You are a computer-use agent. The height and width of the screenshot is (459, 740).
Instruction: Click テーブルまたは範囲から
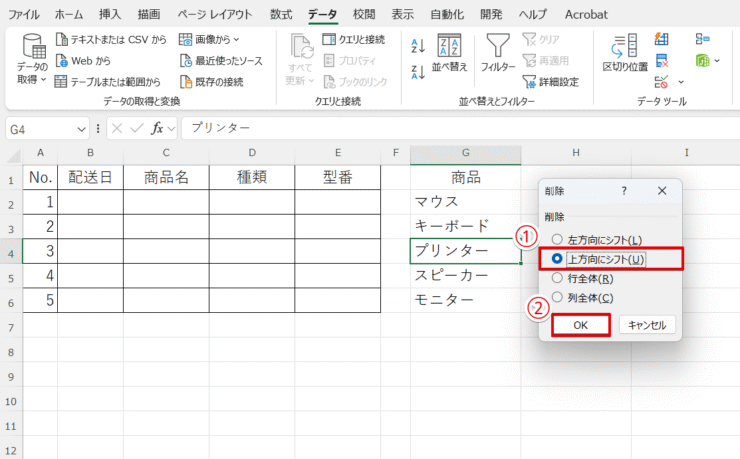108,82
